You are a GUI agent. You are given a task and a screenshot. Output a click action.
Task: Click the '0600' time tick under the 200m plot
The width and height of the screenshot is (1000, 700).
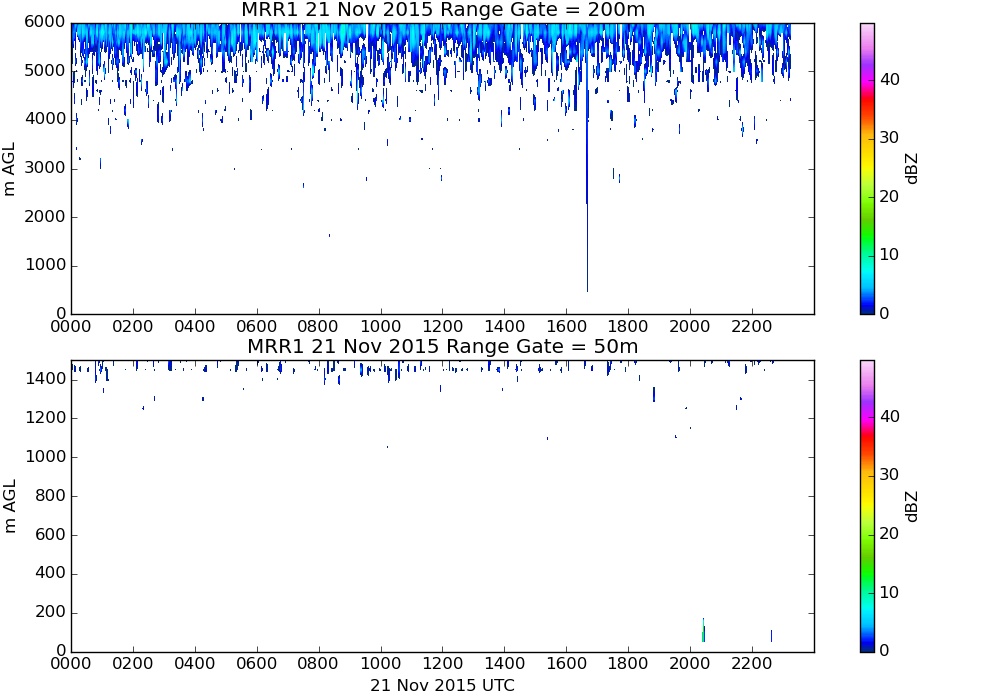[x=256, y=326]
